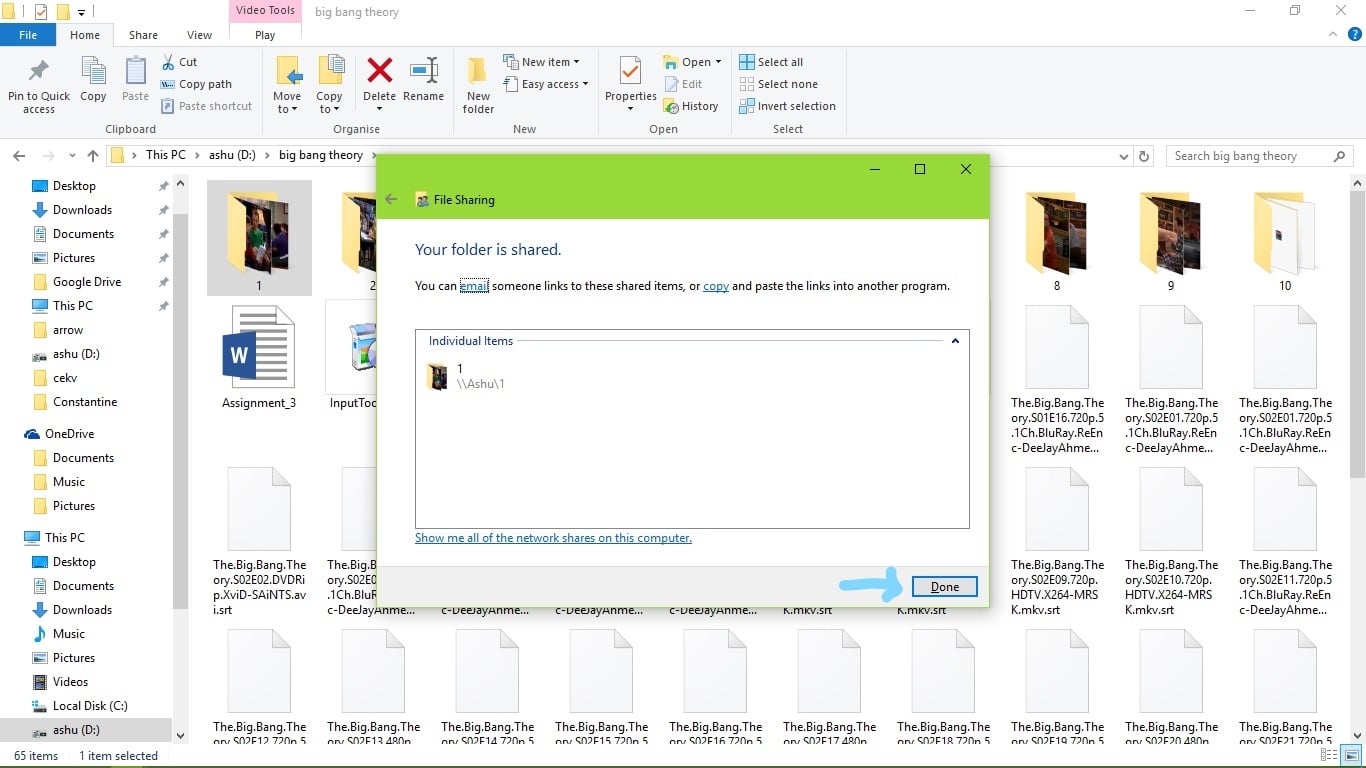Expand the Open dropdown in the ribbon
Screen dimensions: 1366x768
[x=692, y=62]
